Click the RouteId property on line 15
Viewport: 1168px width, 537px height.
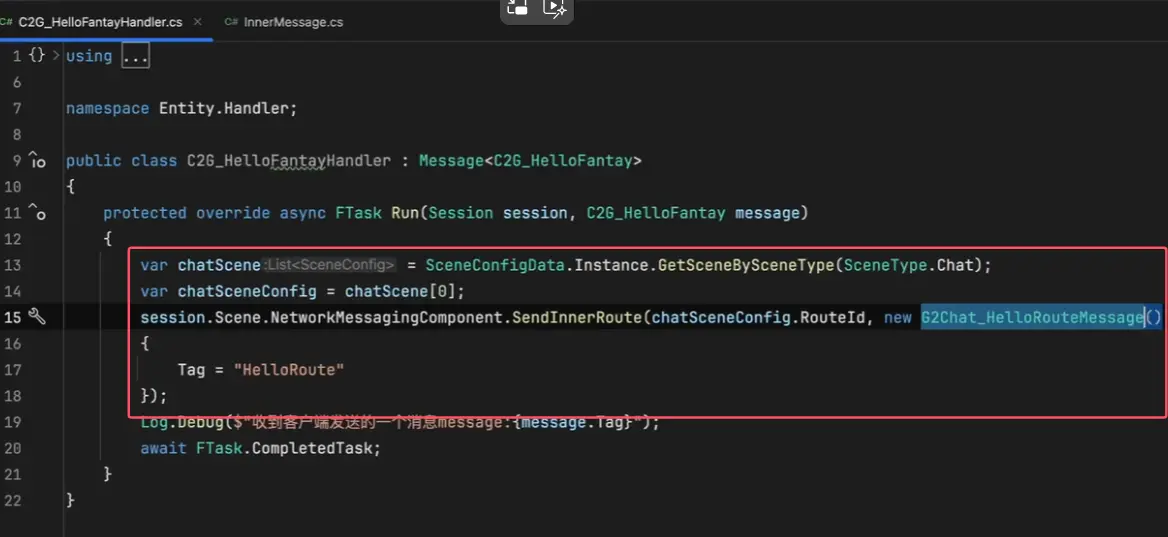pyautogui.click(x=834, y=318)
